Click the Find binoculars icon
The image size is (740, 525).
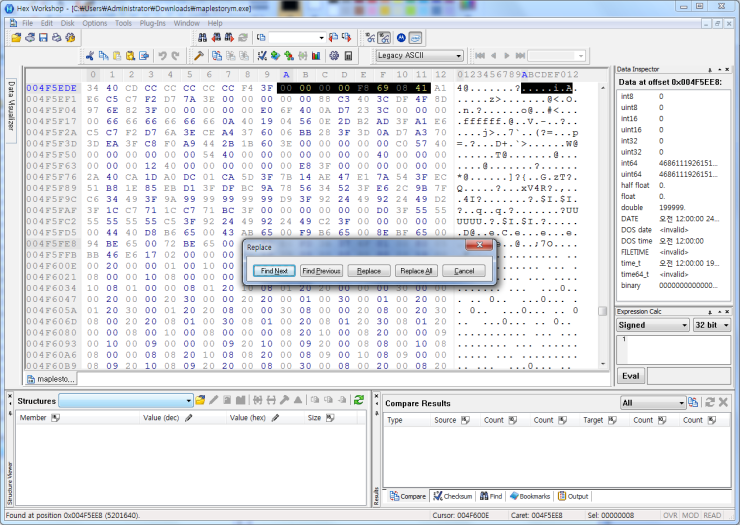point(202,38)
